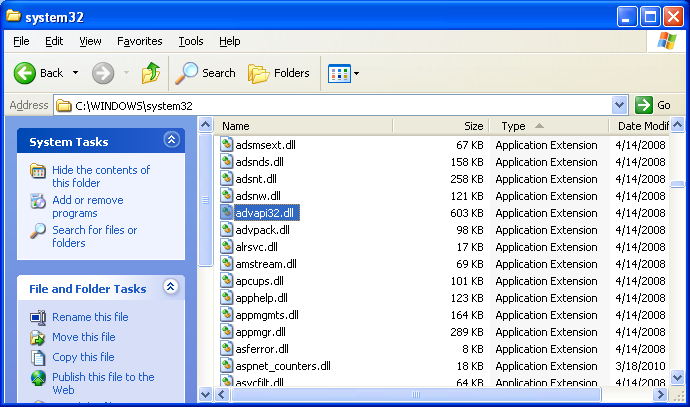
Task: Click the Rename this file icon
Action: tap(38, 317)
